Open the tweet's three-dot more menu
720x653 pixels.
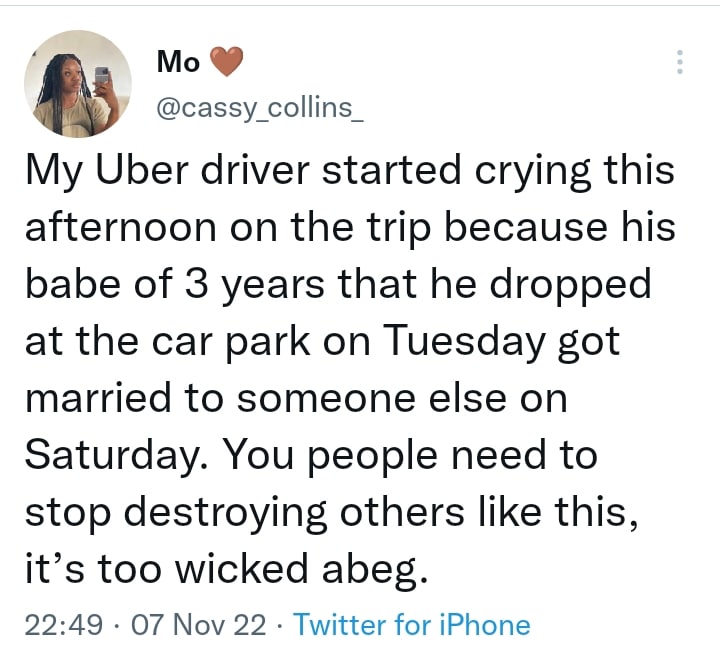coord(680,62)
